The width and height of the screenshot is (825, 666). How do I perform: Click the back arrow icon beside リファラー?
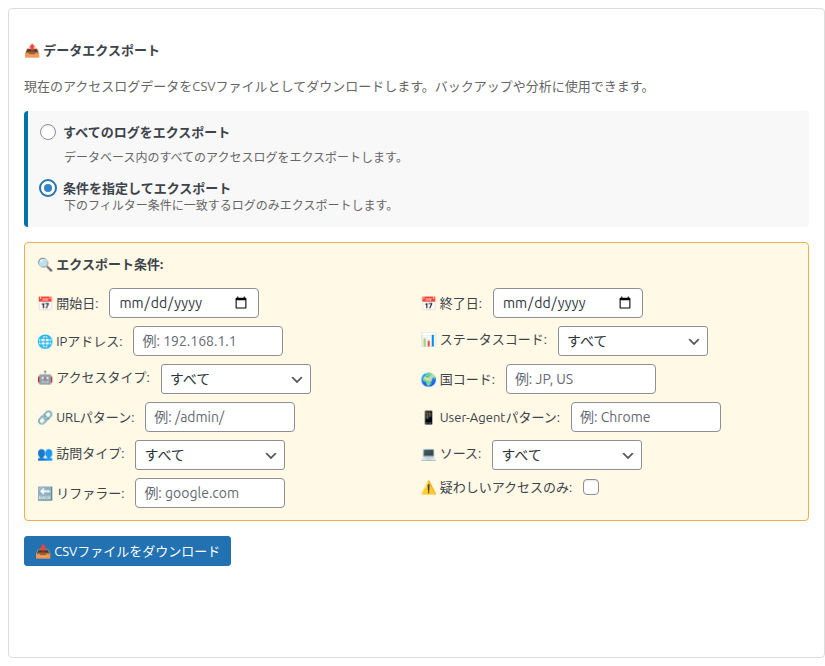(45, 493)
